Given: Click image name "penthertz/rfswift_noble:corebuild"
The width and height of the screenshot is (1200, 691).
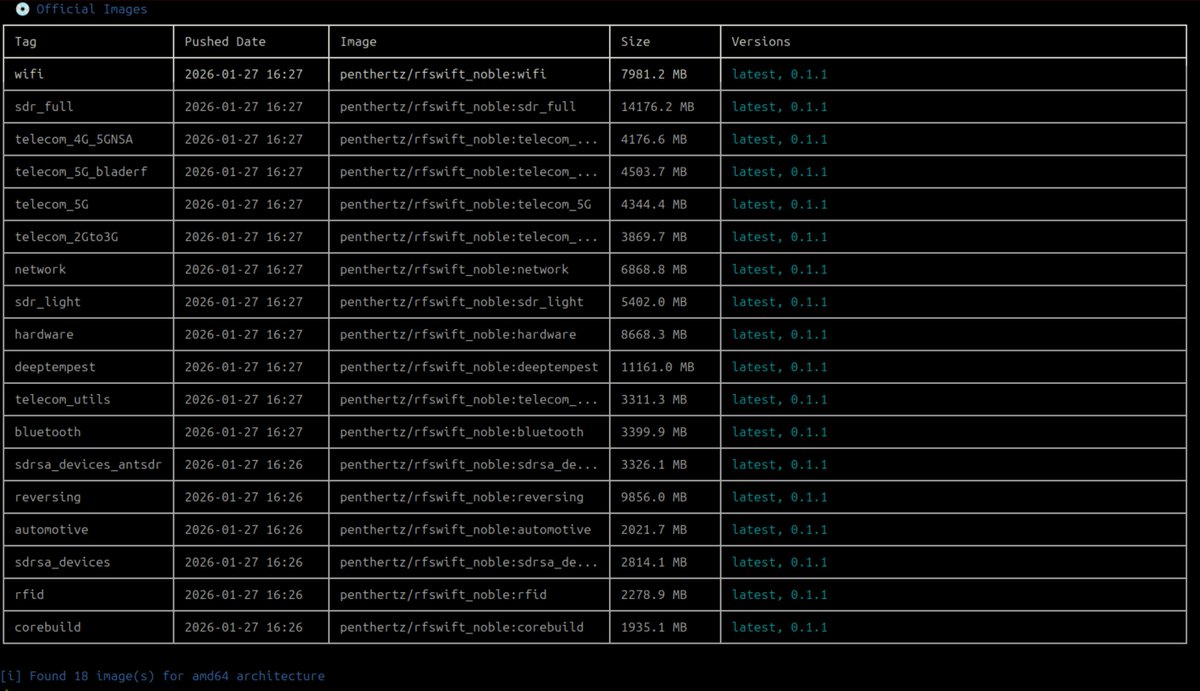Looking at the screenshot, I should pyautogui.click(x=461, y=627).
